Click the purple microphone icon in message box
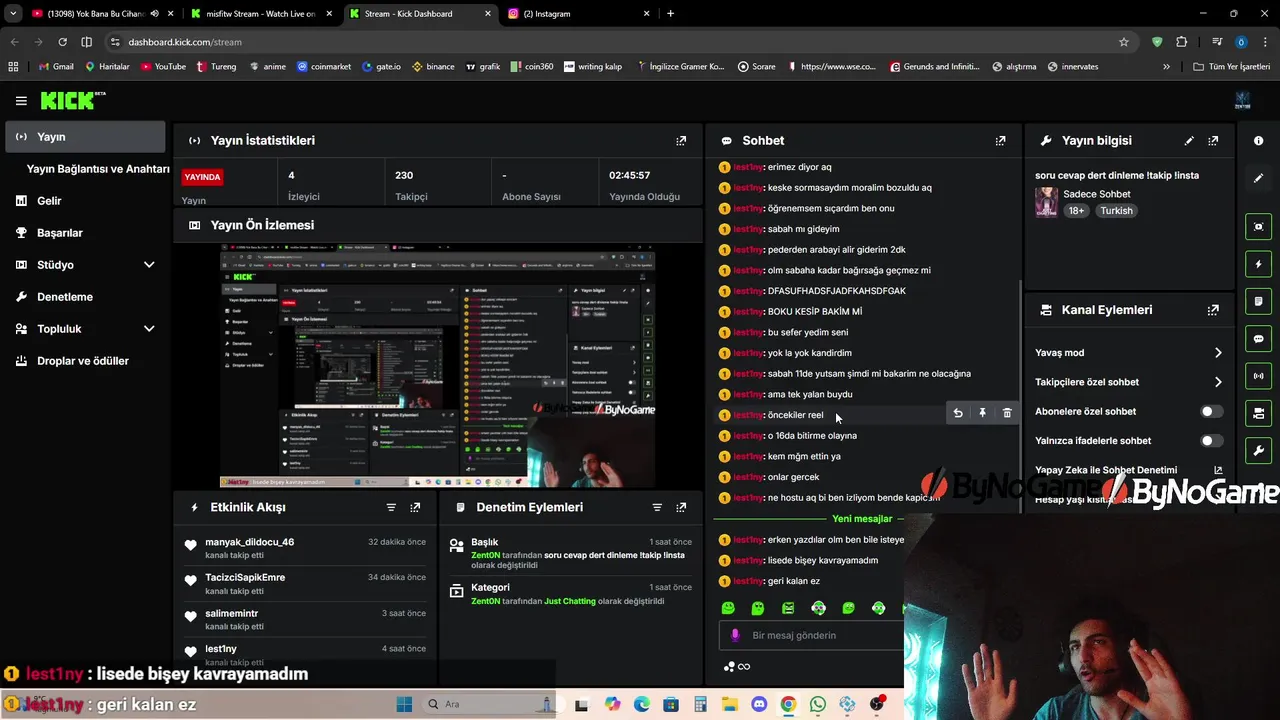Image resolution: width=1280 pixels, height=720 pixels. coord(735,635)
